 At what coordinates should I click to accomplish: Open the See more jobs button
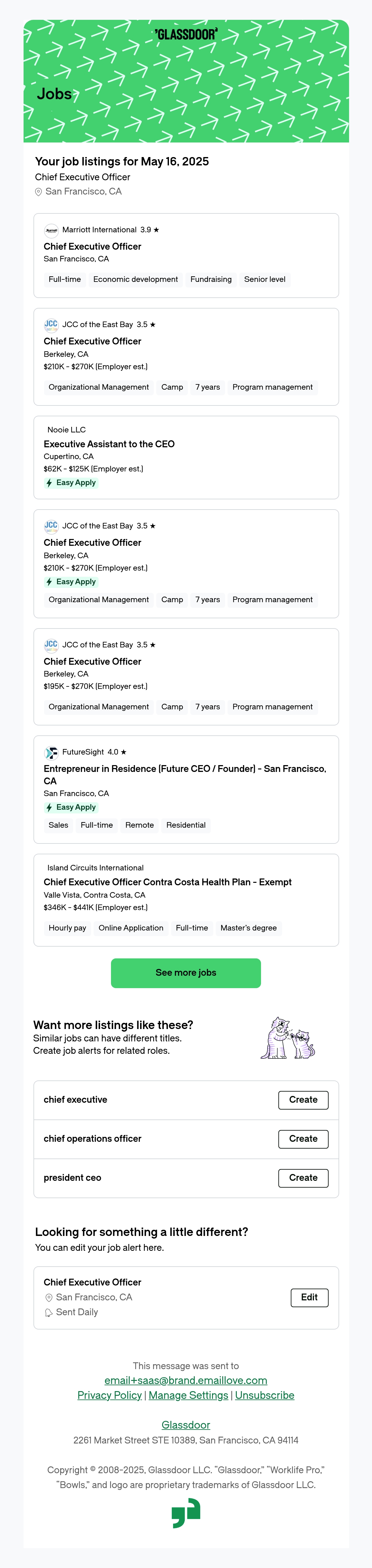186,973
